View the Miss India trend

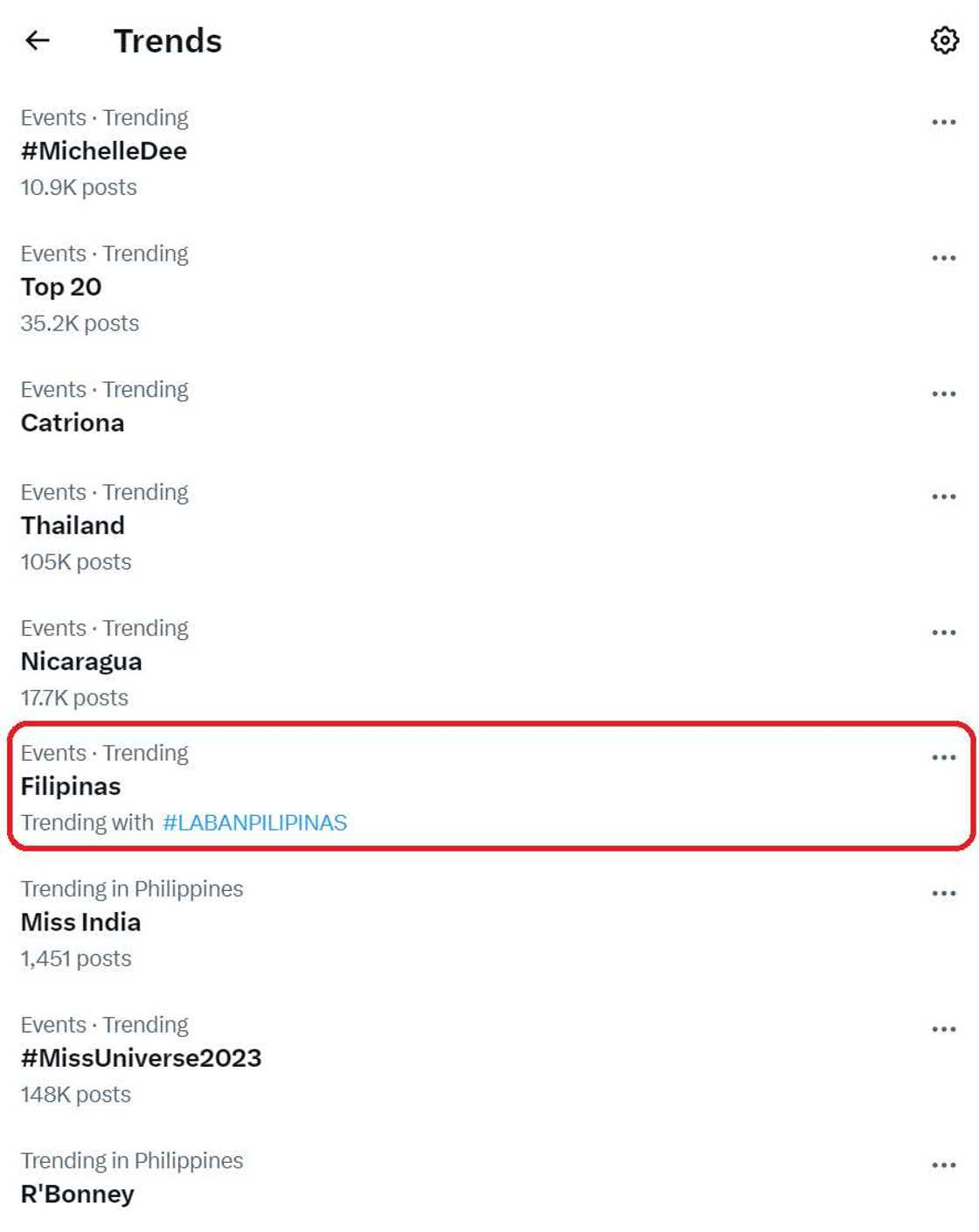click(80, 922)
